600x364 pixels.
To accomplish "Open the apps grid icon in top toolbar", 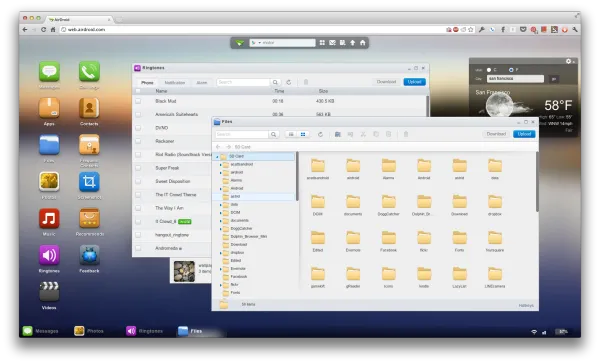I will [322, 43].
